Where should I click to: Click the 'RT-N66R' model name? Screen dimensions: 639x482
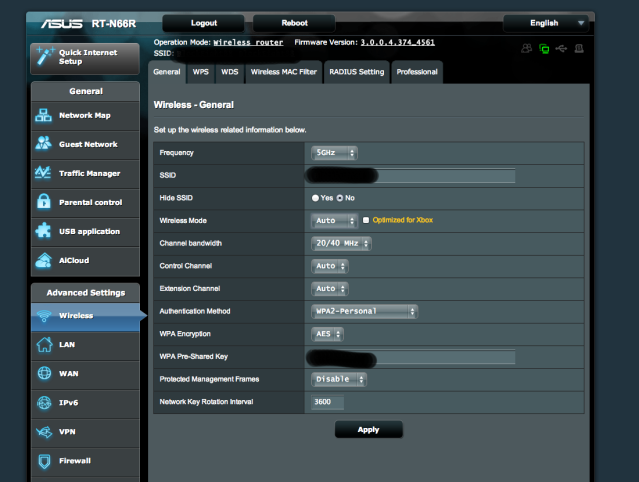114,24
